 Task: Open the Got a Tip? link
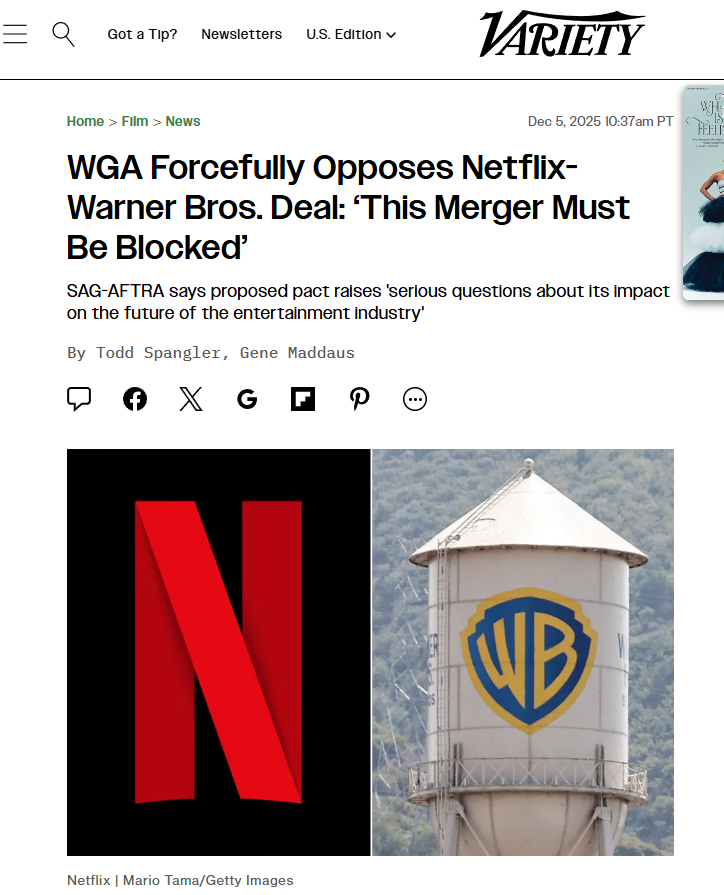142,34
